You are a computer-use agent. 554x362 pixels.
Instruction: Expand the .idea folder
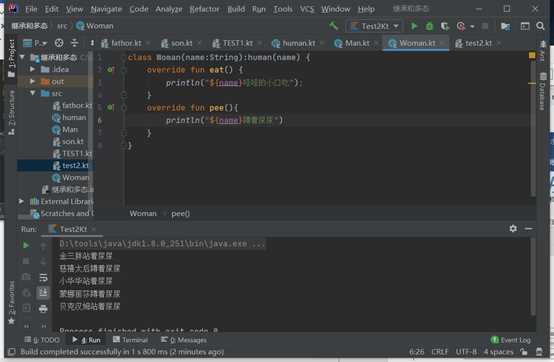32,69
